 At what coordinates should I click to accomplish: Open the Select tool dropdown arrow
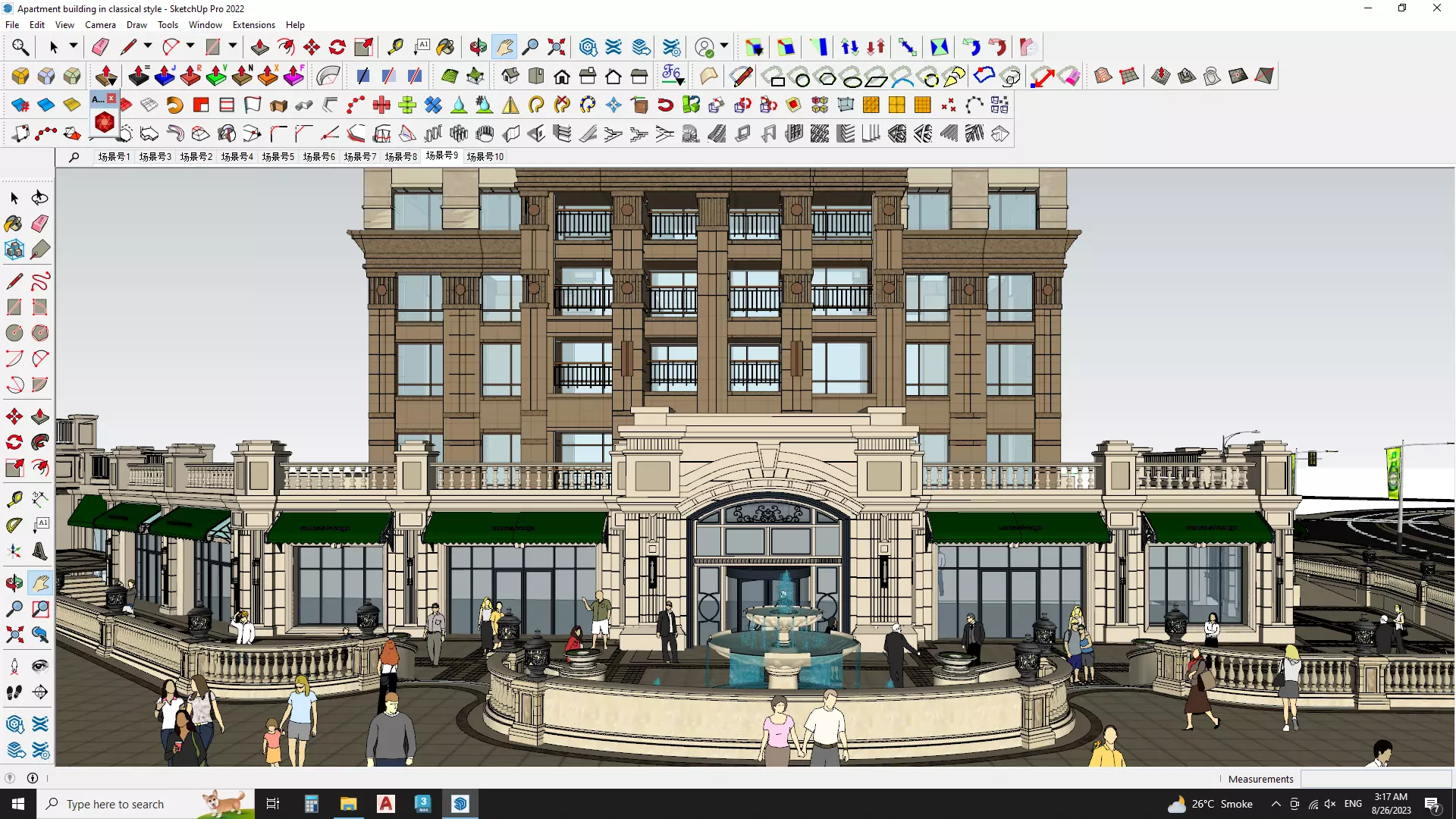tap(74, 46)
